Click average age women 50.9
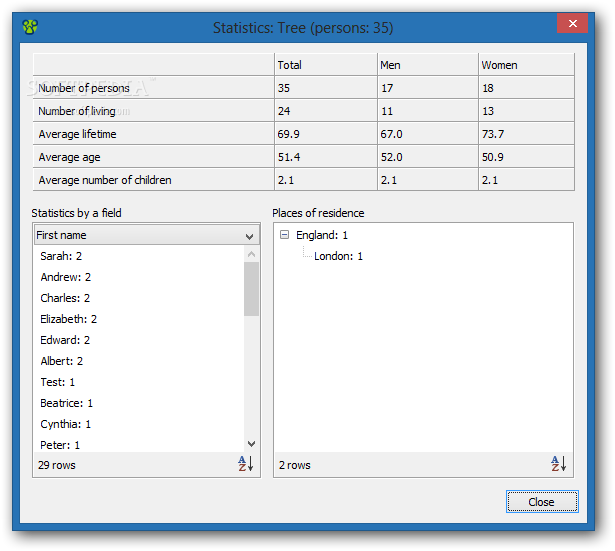 click(x=526, y=157)
